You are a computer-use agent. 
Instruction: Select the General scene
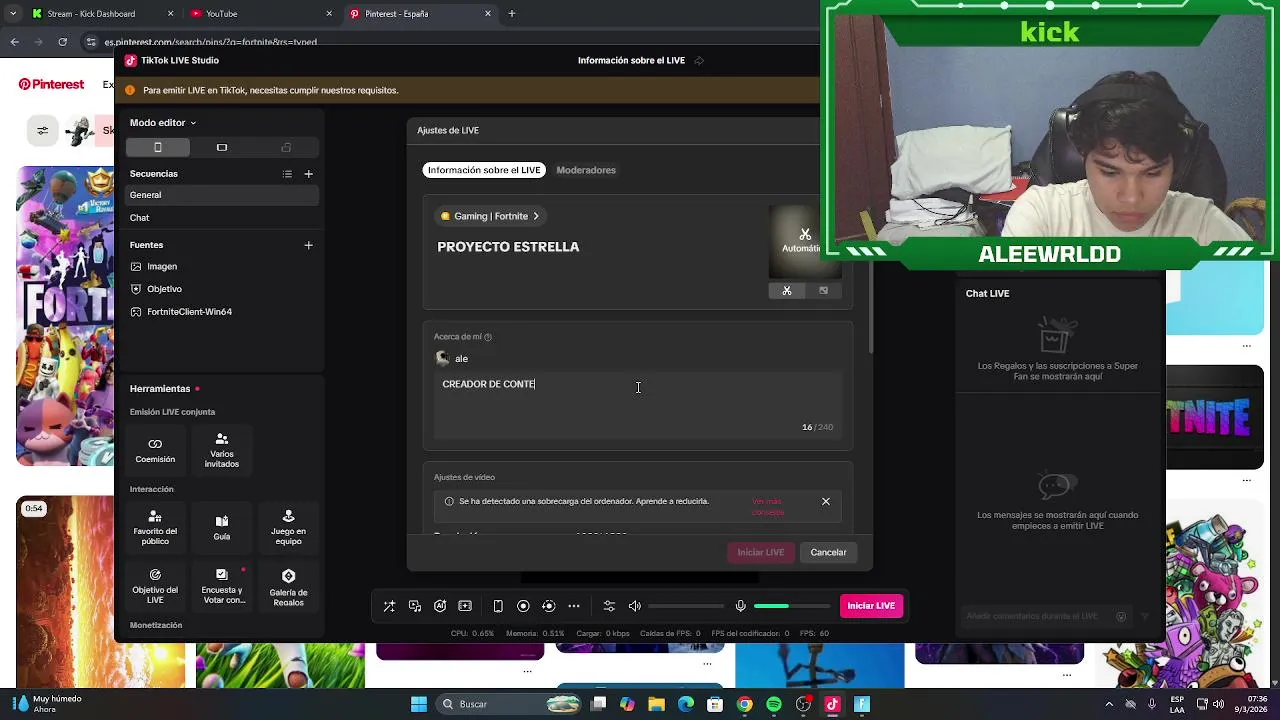pyautogui.click(x=222, y=195)
